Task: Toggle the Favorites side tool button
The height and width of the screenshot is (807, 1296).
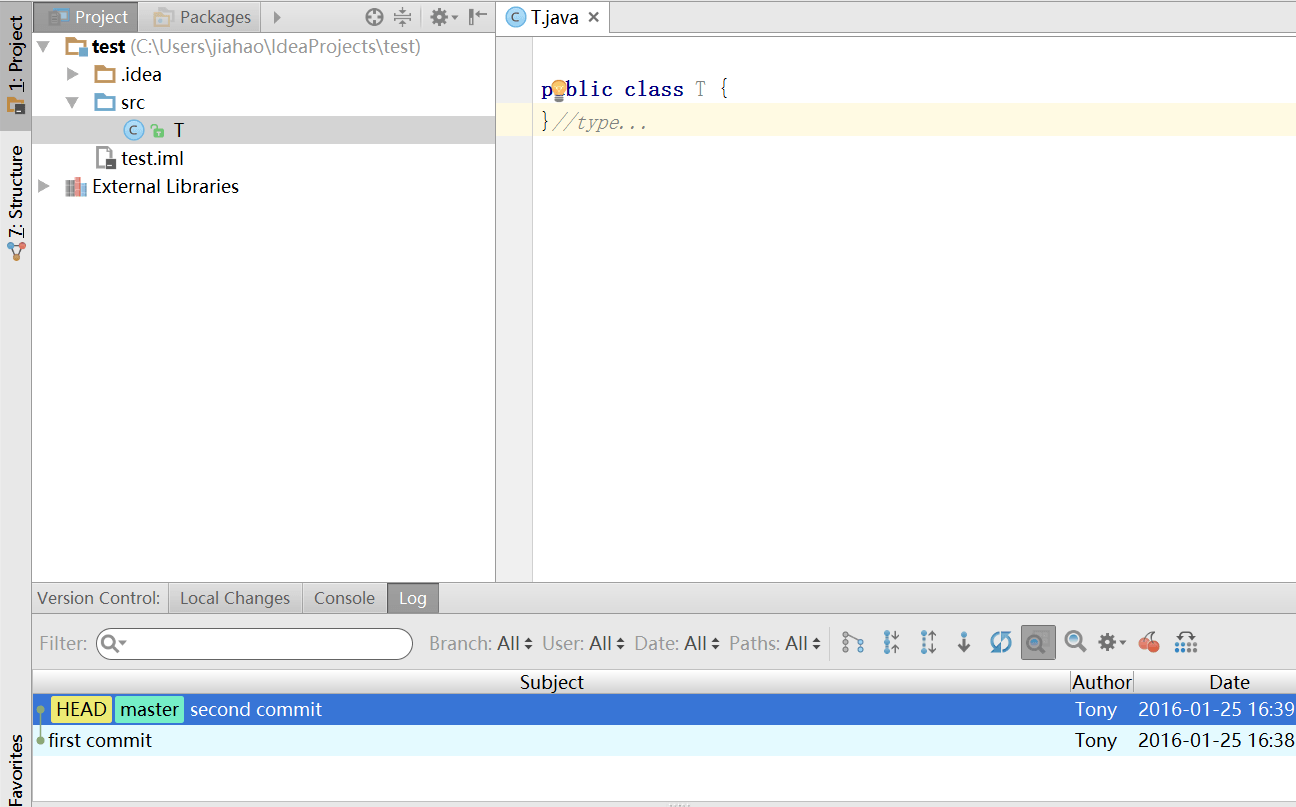Action: [16, 768]
